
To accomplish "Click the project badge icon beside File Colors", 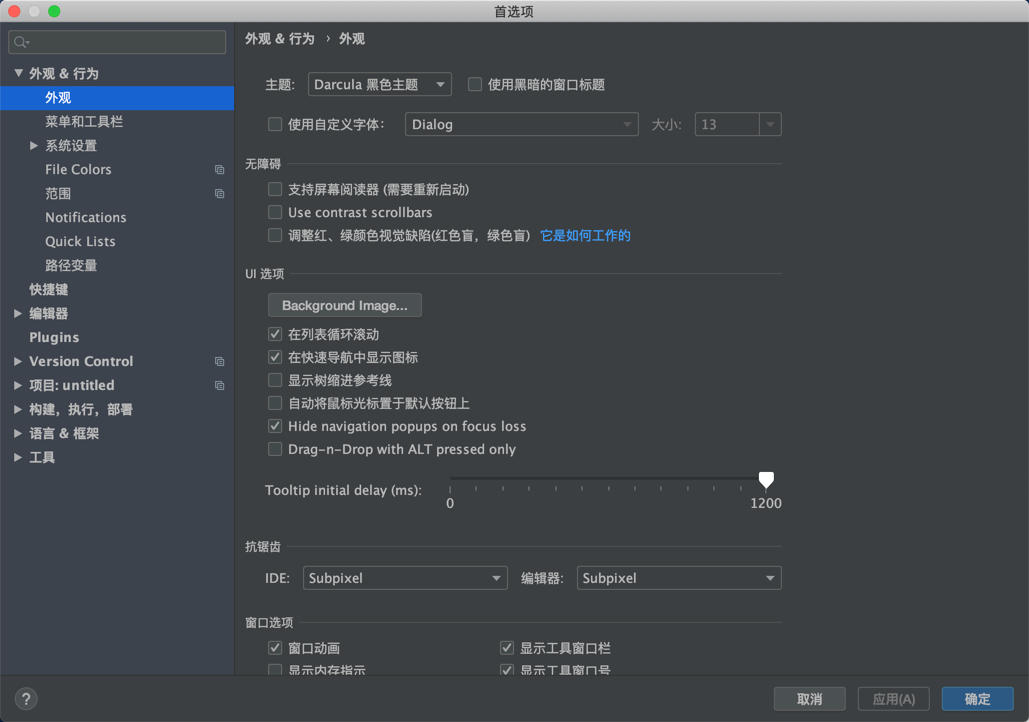I will coord(219,169).
